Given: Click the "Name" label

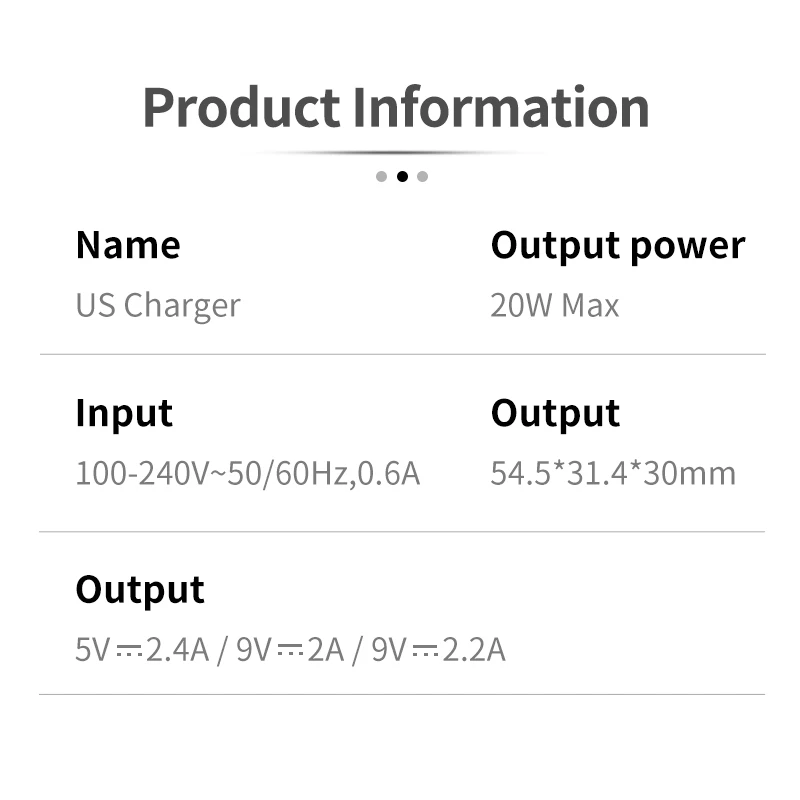Looking at the screenshot, I should 128,245.
